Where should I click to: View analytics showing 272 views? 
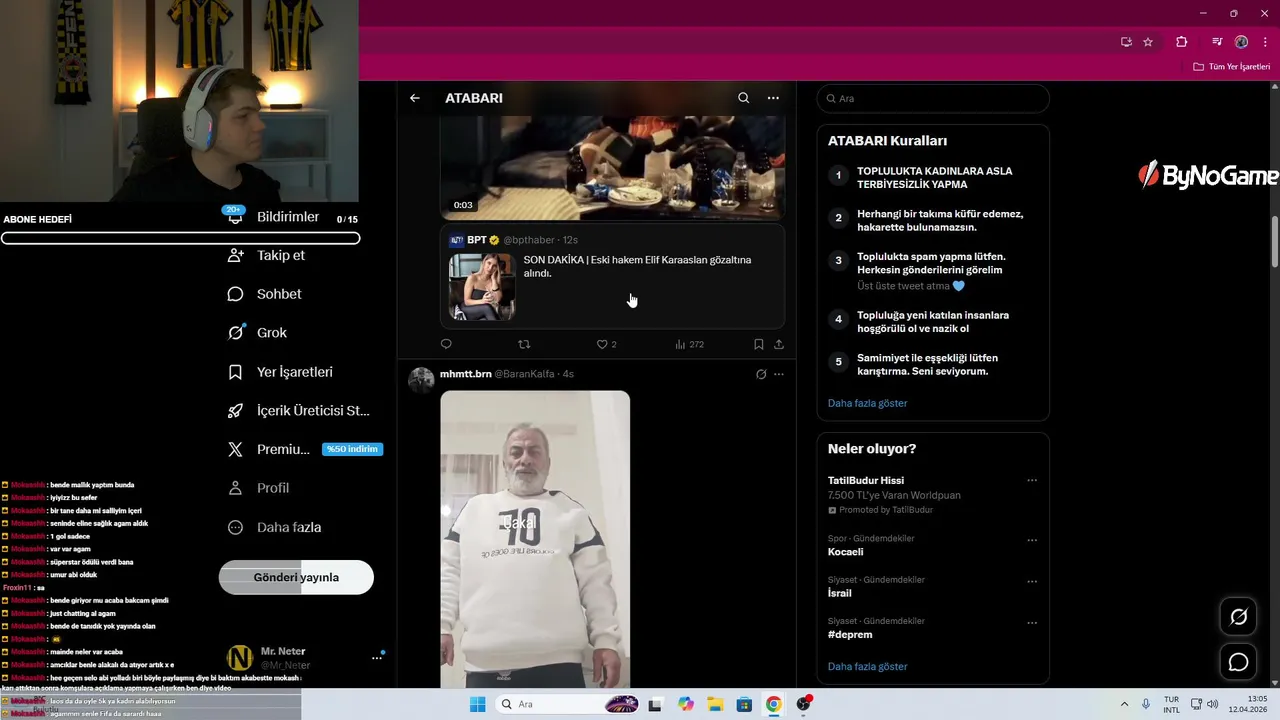(689, 344)
